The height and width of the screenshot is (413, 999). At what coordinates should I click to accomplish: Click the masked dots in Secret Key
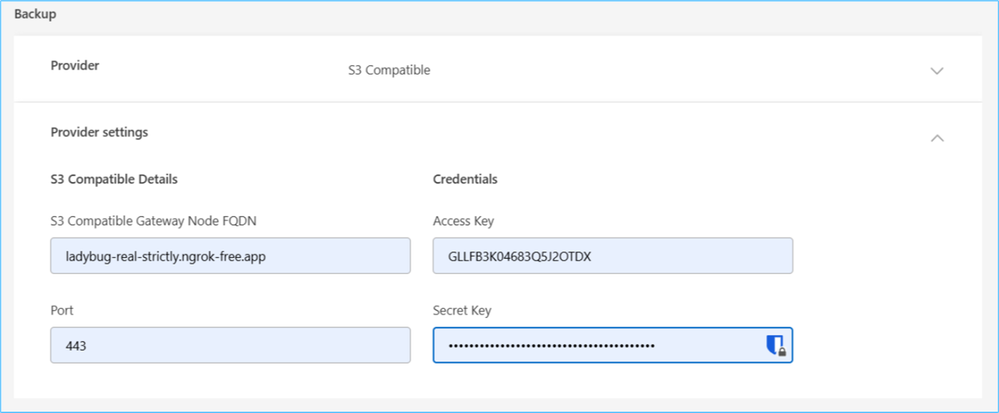click(x=550, y=346)
